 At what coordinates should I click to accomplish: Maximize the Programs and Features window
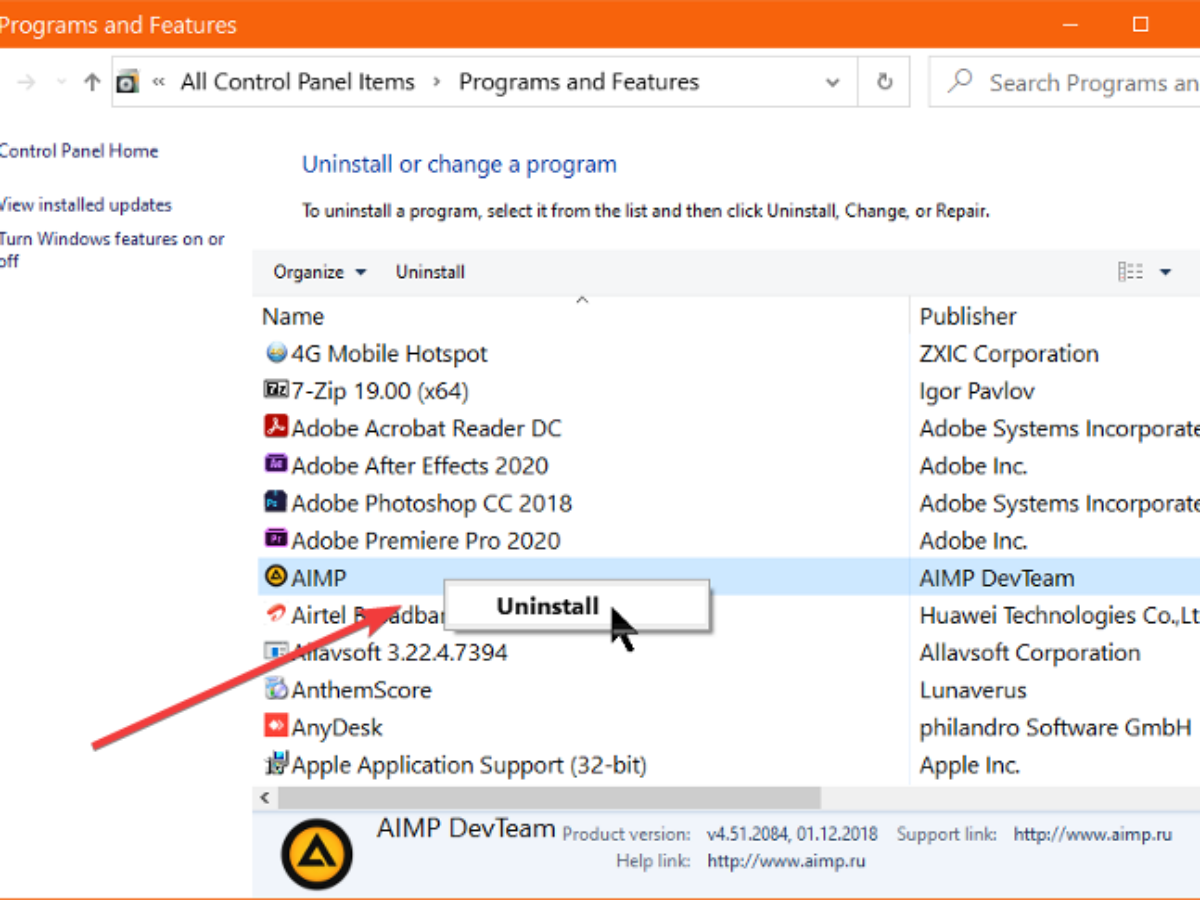tap(1140, 23)
